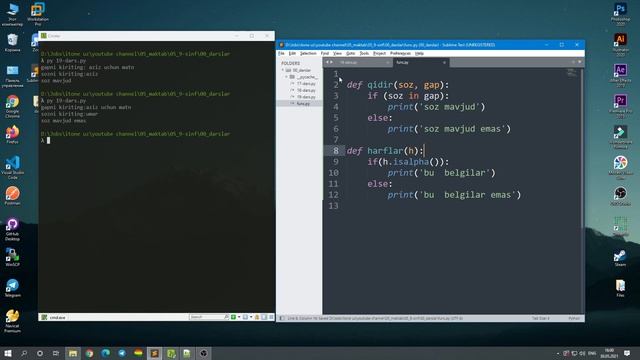The image size is (640, 360).
Task: Go to the next tab with right arrow
Action: 331,62
